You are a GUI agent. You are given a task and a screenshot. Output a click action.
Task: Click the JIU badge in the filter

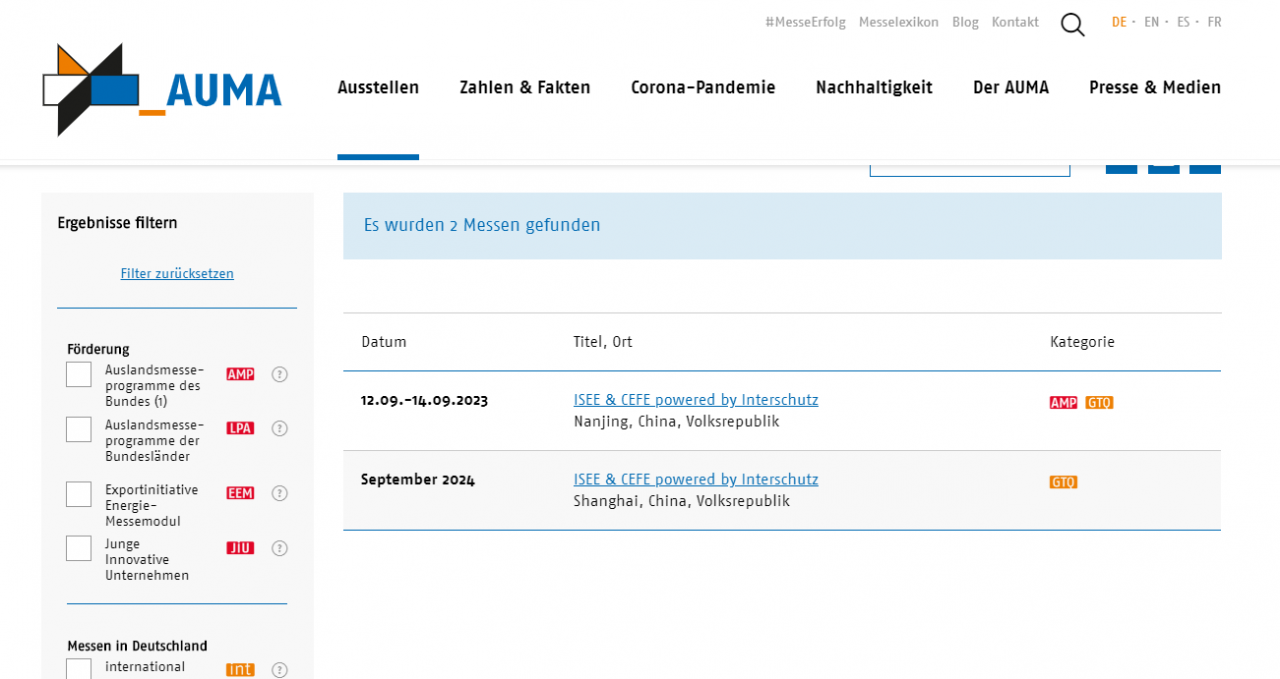[240, 548]
